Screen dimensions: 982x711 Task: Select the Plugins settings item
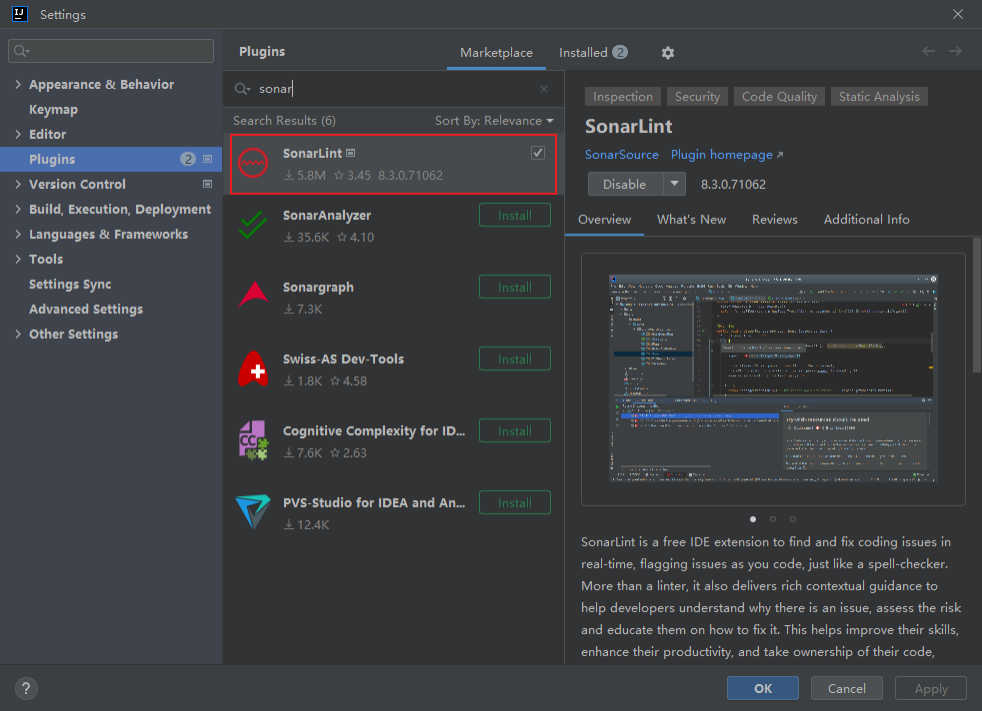pos(111,159)
